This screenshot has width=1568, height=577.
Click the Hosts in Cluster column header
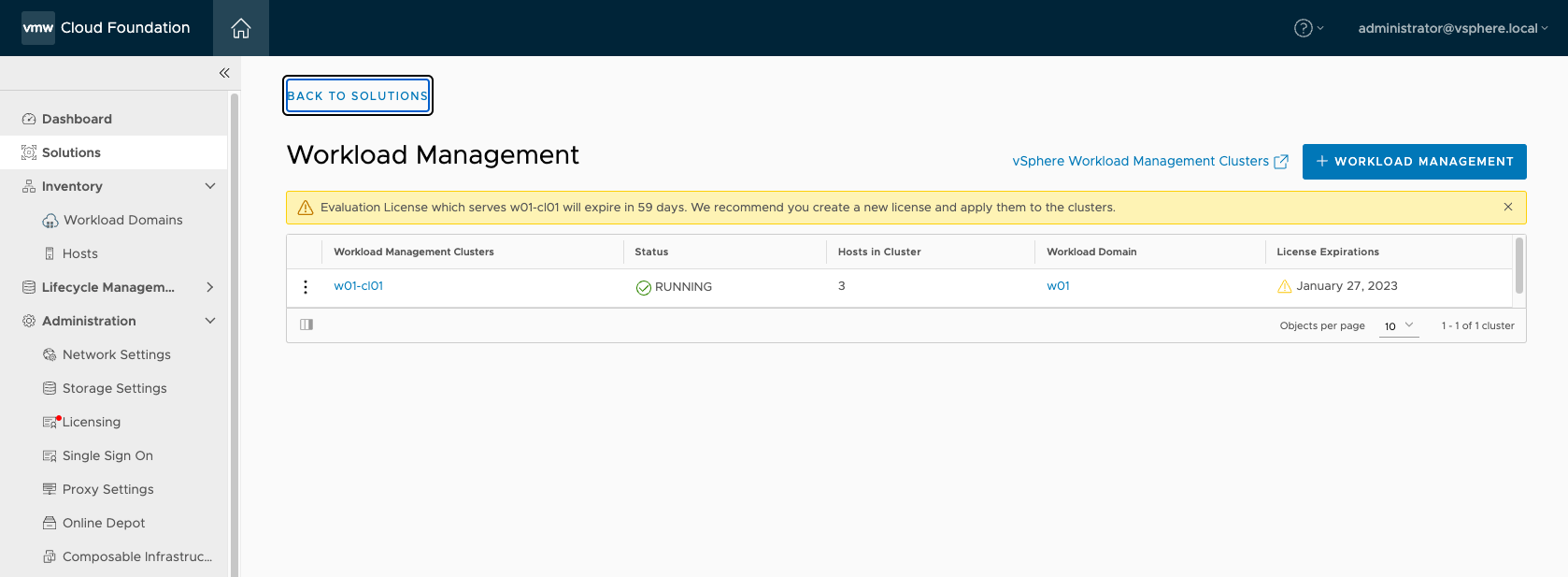point(879,252)
